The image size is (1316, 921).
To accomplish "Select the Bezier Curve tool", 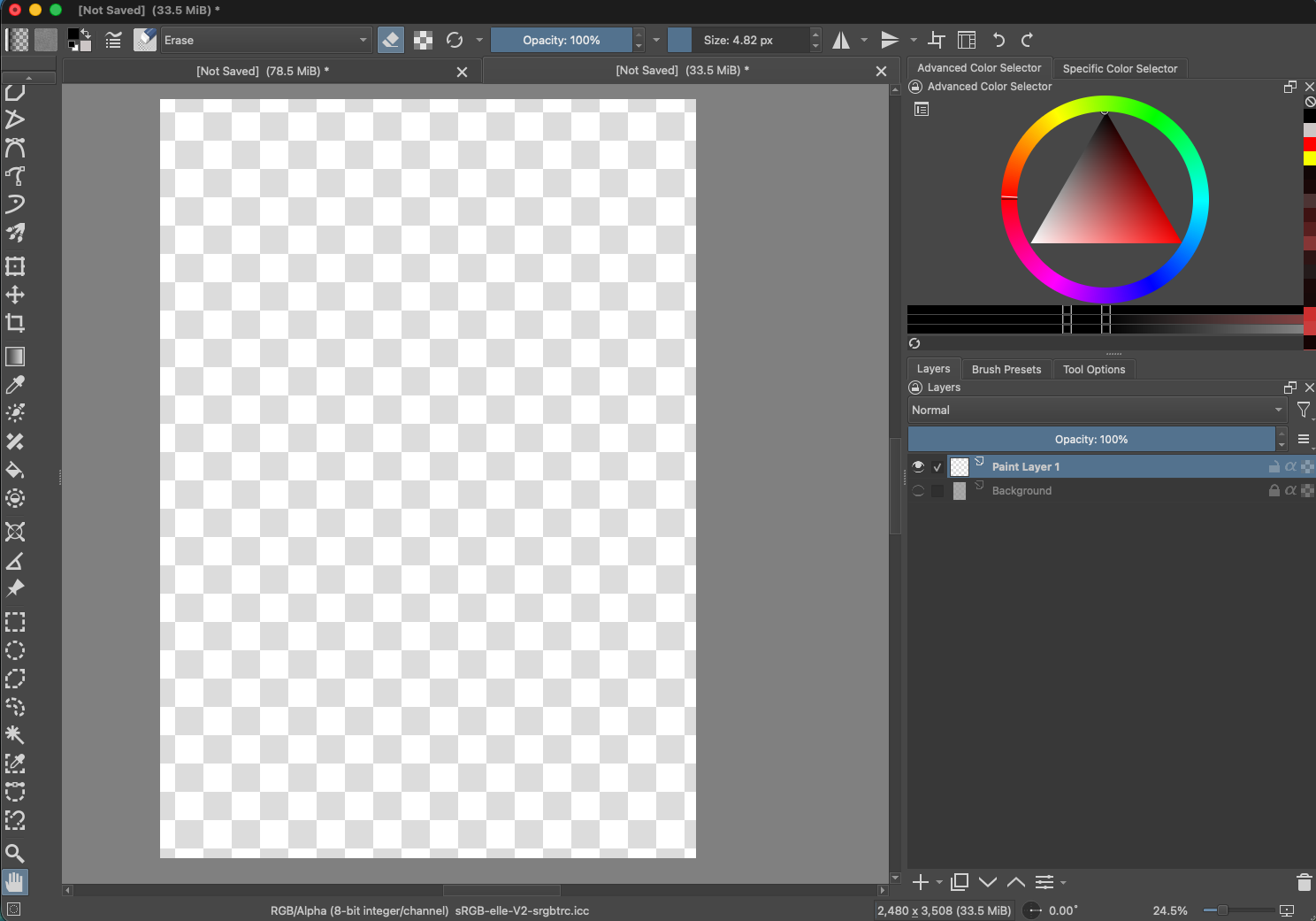I will (x=15, y=148).
